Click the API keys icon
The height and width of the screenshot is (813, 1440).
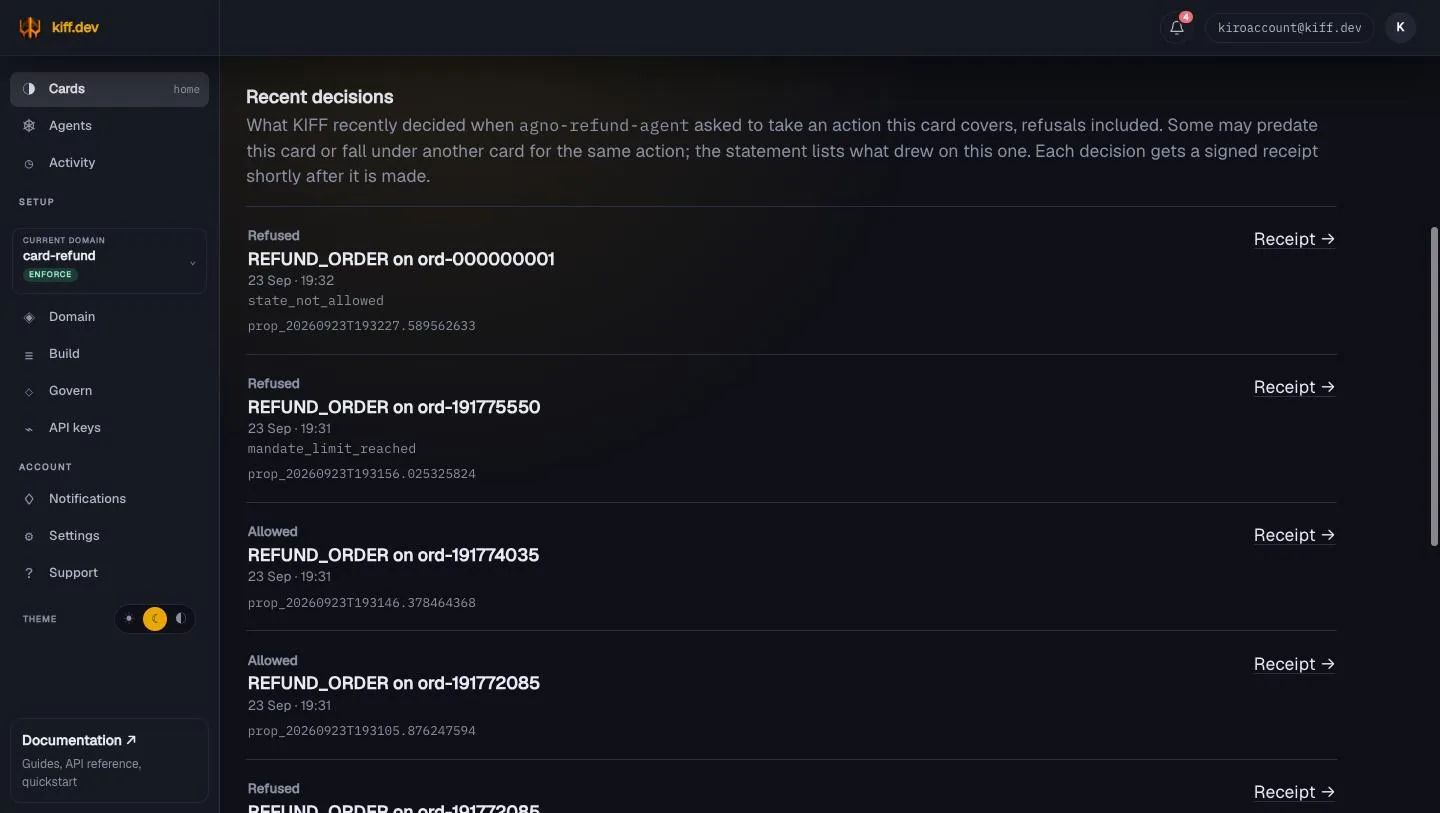29,428
